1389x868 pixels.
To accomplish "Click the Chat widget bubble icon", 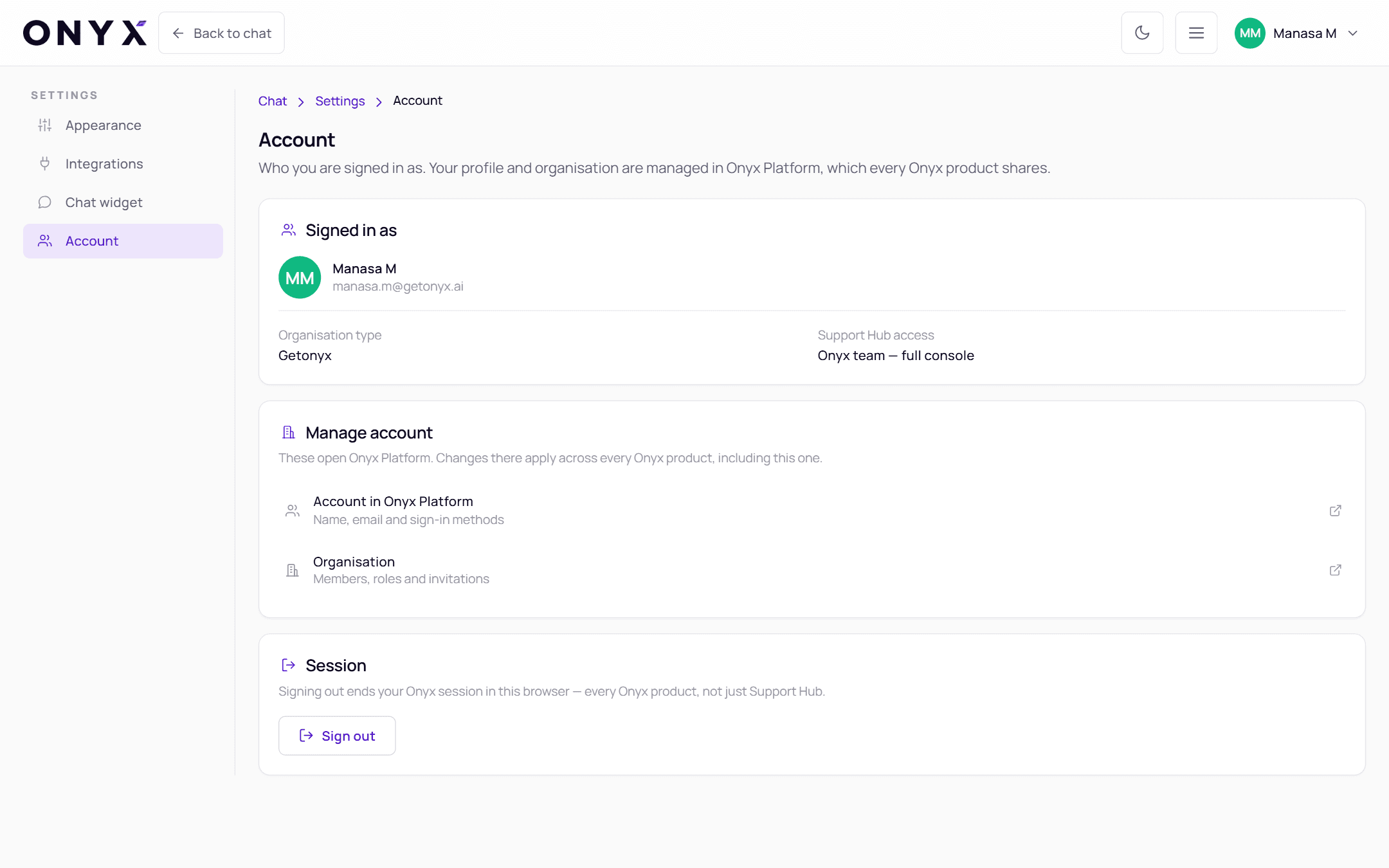I will pos(44,203).
